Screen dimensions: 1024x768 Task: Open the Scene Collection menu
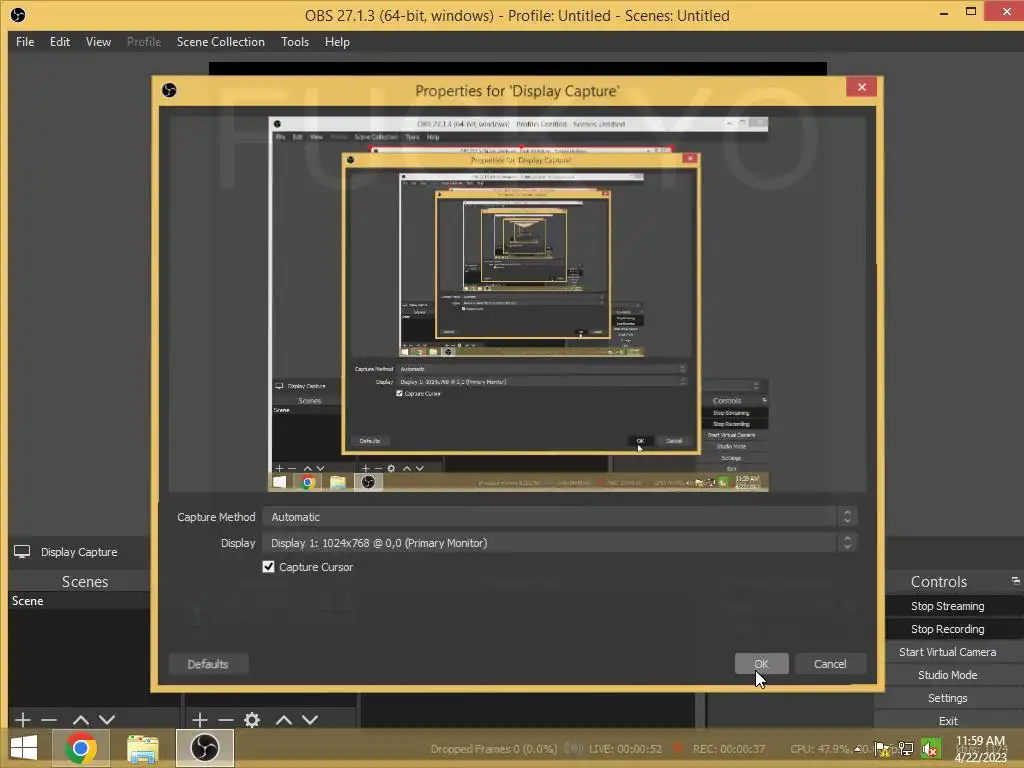point(221,42)
